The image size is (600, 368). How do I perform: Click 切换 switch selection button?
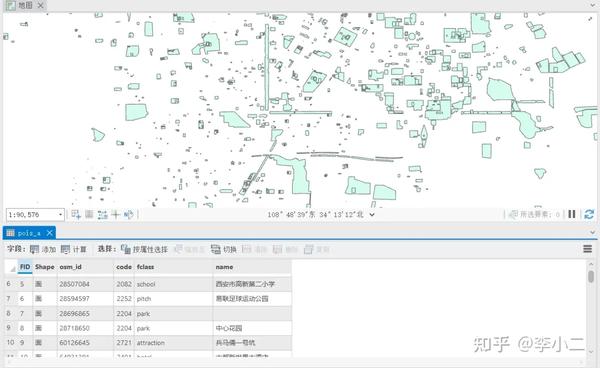point(223,249)
